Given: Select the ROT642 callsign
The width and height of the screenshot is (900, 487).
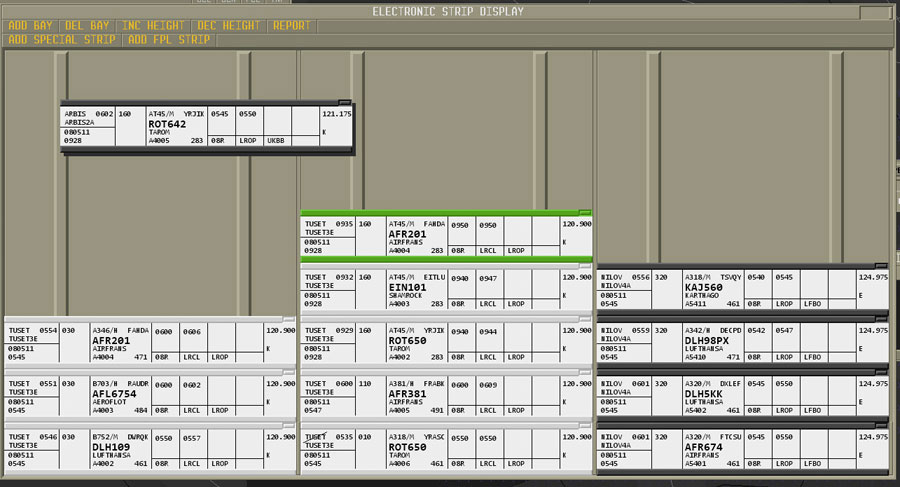Looking at the screenshot, I should tap(167, 124).
